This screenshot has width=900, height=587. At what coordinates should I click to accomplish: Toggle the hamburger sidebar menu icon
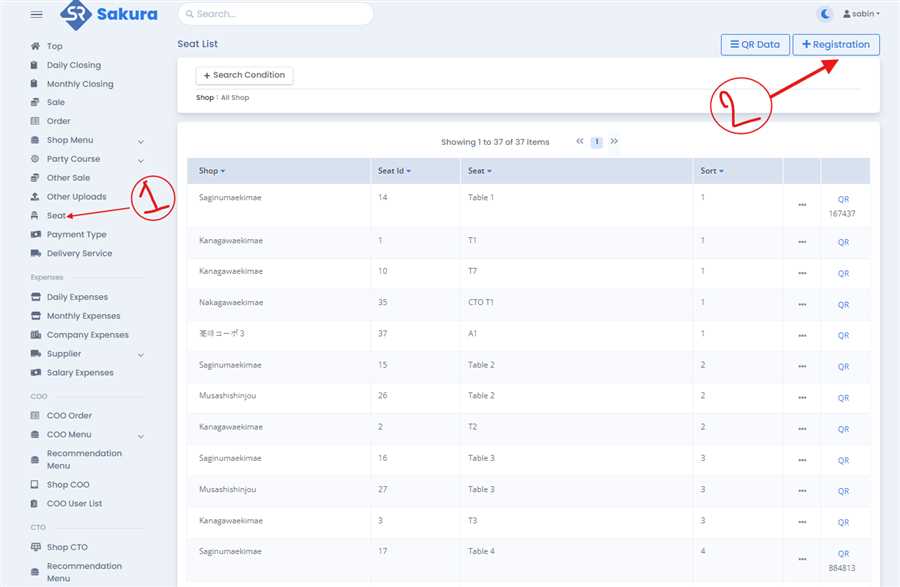[x=37, y=15]
